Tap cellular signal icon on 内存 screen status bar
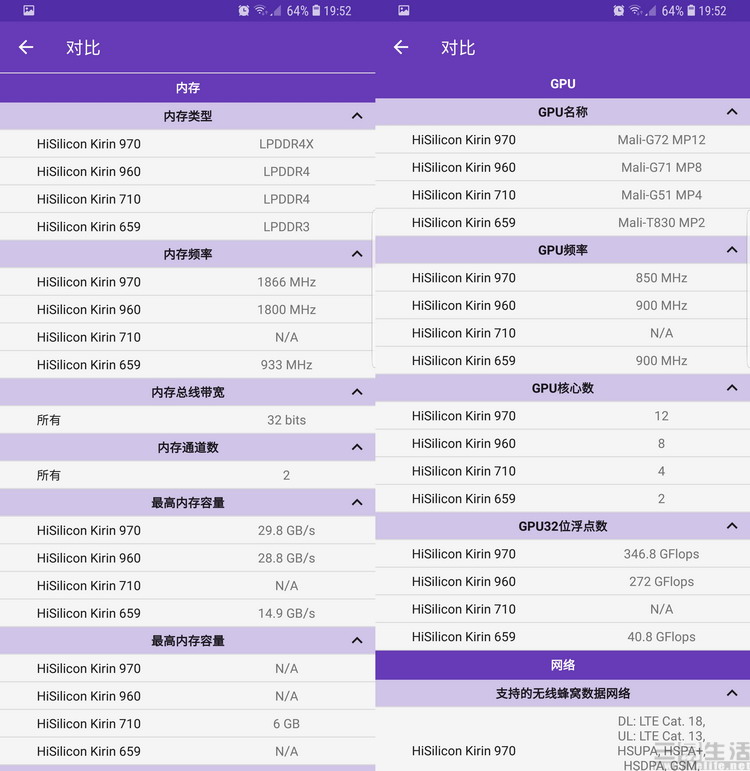The width and height of the screenshot is (750, 771). pyautogui.click(x=276, y=10)
